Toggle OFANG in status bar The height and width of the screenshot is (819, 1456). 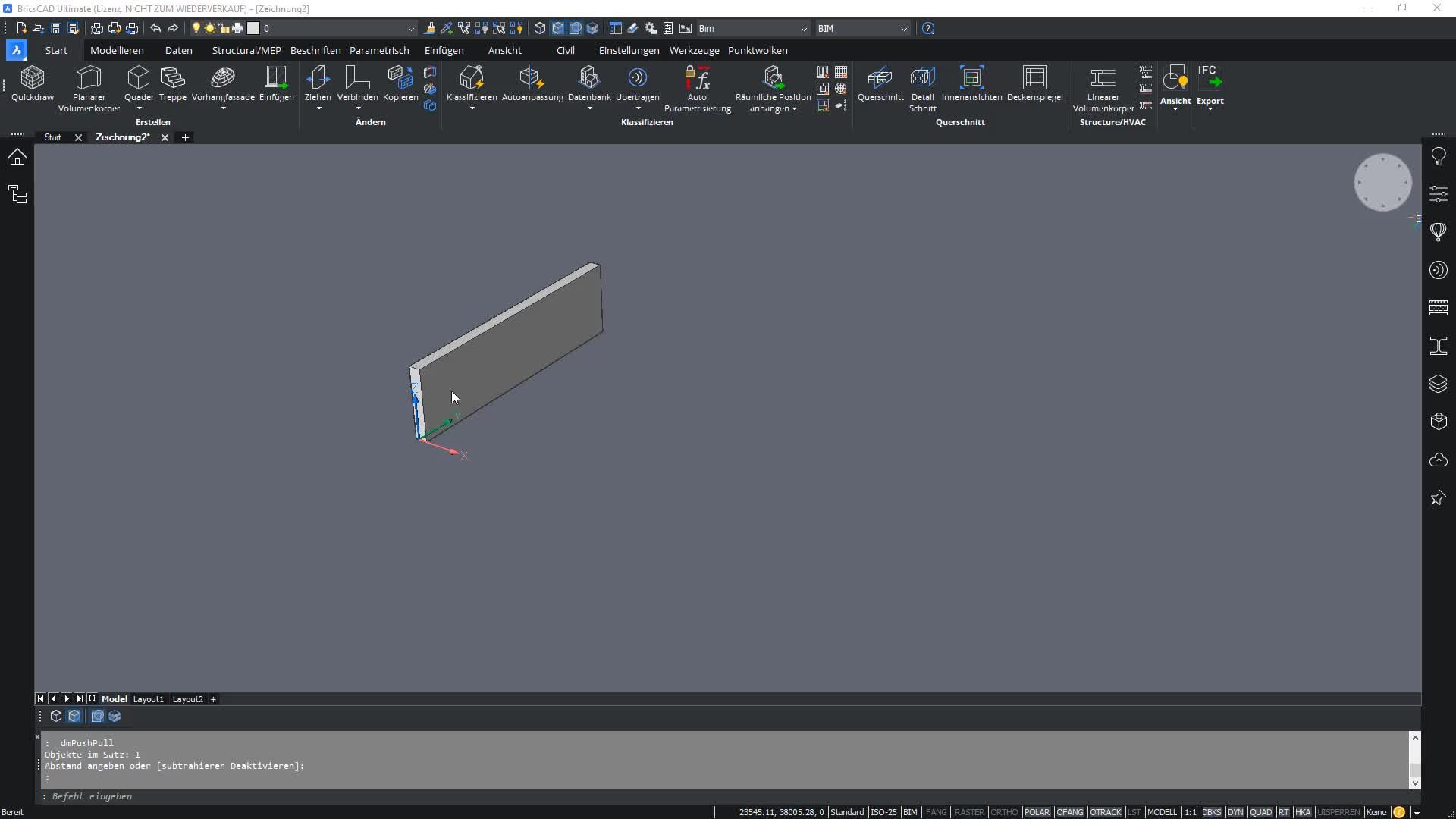coord(1069,812)
